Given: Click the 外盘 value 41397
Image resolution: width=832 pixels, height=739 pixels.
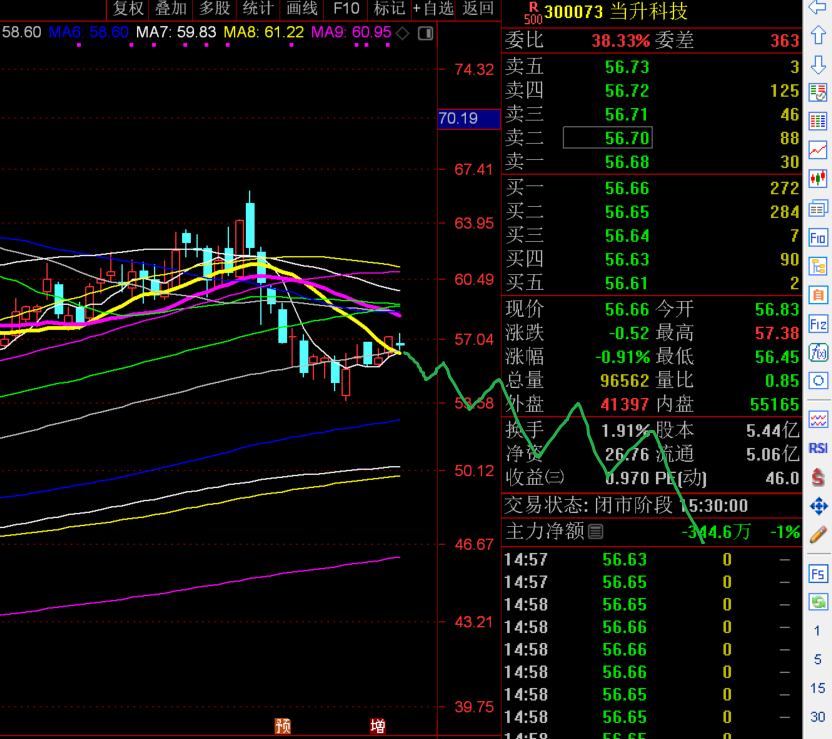Looking at the screenshot, I should coord(625,405).
